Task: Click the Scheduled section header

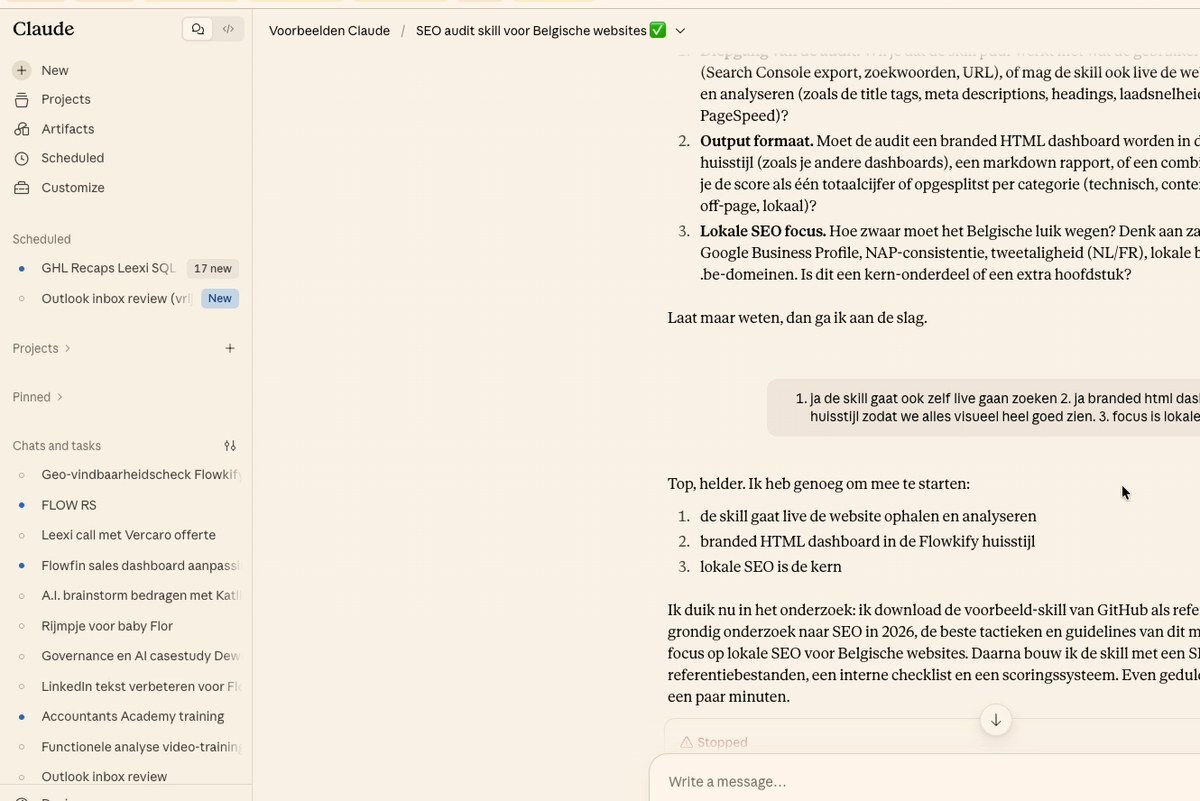Action: [x=41, y=239]
